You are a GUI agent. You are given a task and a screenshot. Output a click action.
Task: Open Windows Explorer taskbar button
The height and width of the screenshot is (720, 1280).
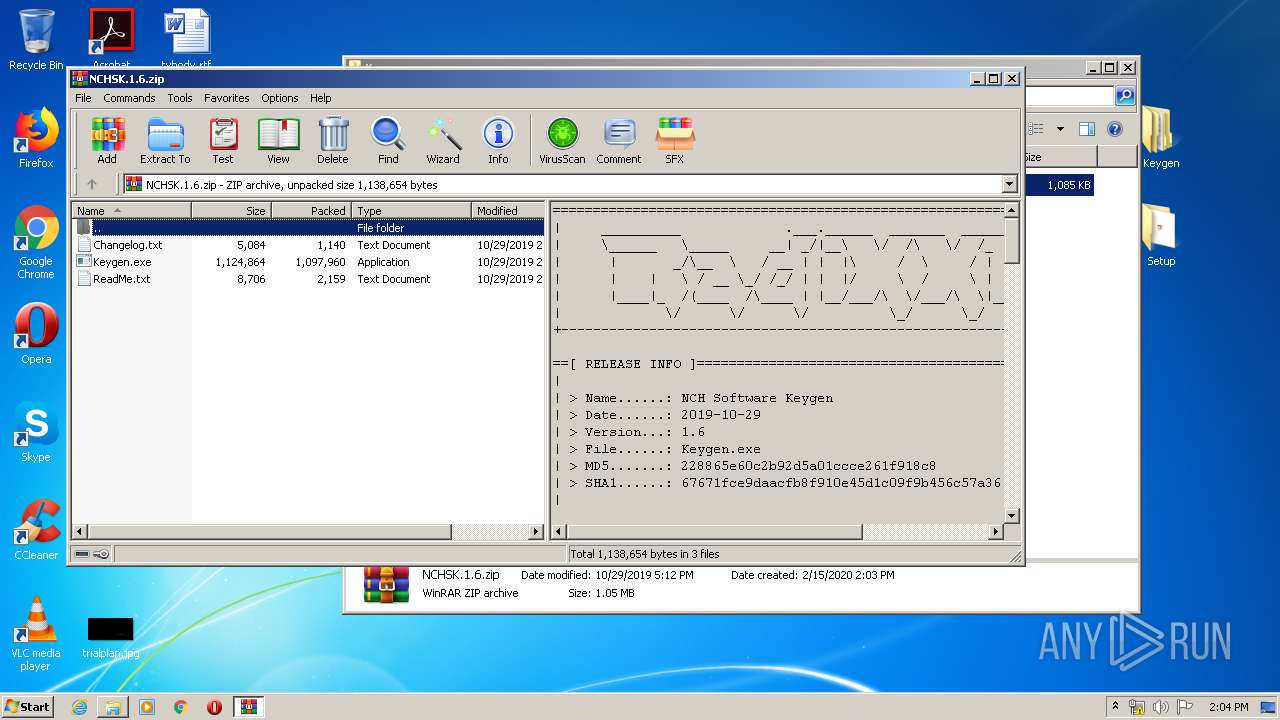(x=113, y=707)
